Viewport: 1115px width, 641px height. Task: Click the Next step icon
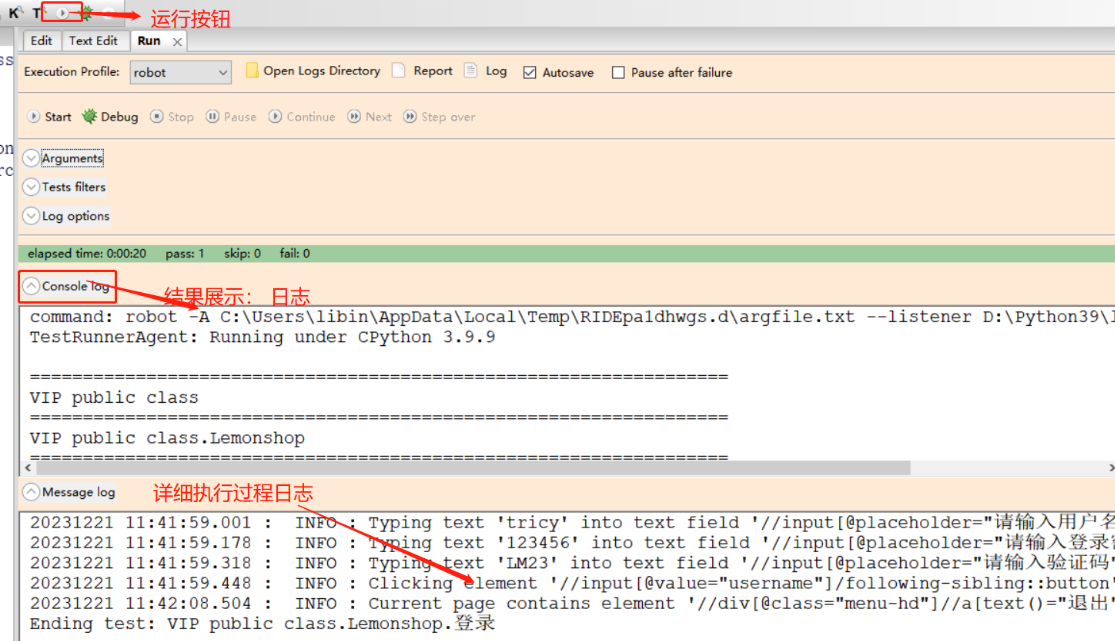click(354, 117)
